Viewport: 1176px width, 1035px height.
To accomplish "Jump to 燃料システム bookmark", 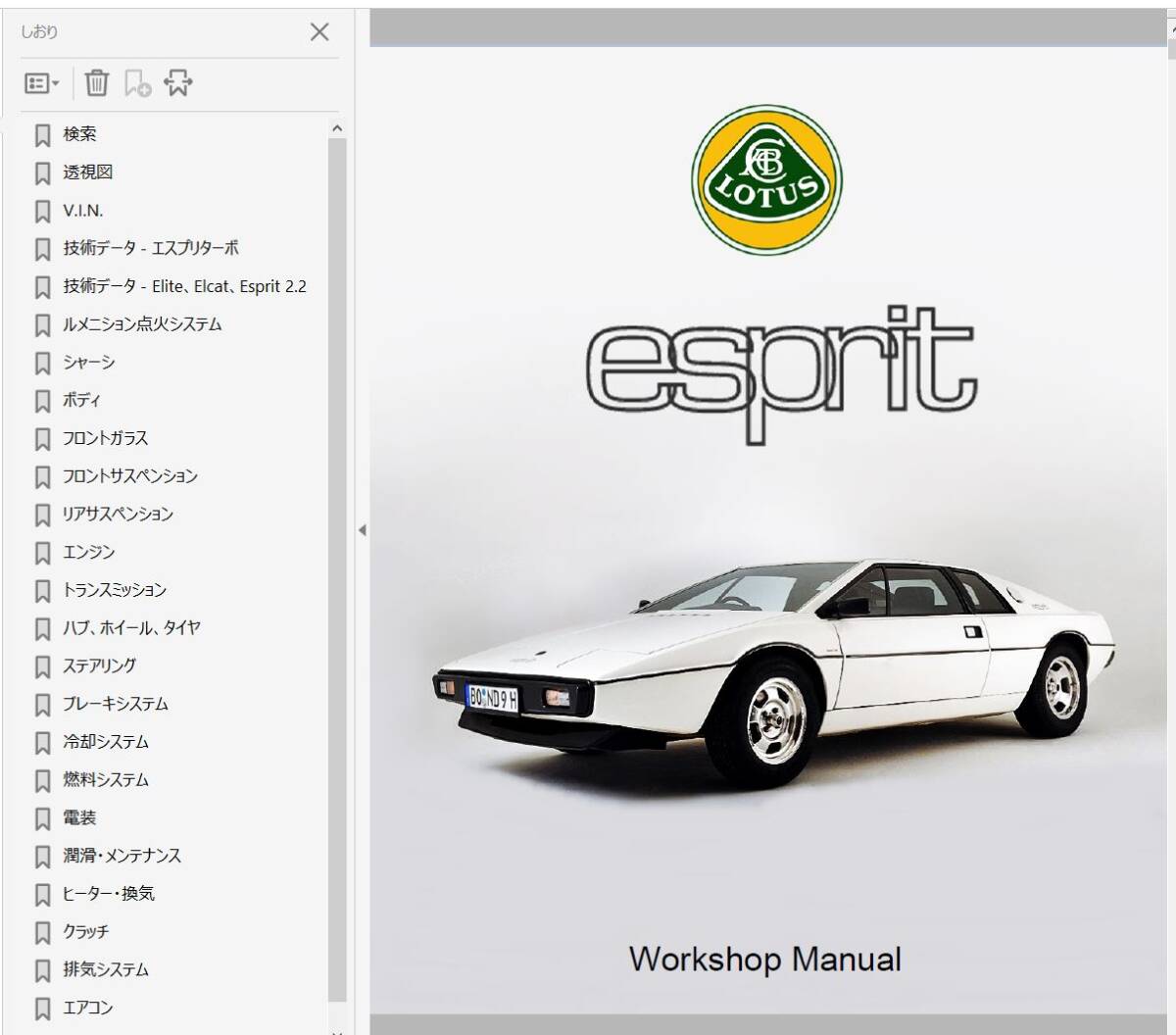I will [106, 781].
